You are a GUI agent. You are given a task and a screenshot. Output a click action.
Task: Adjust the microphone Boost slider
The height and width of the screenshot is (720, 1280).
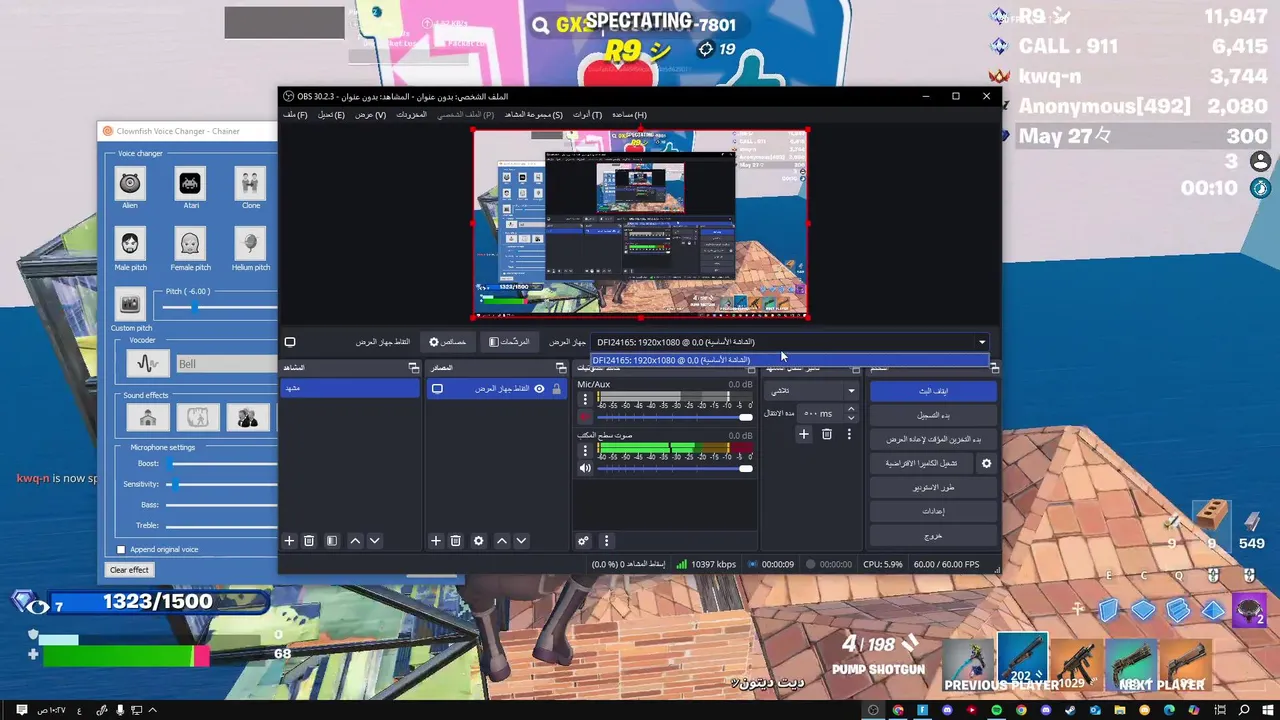[222, 464]
